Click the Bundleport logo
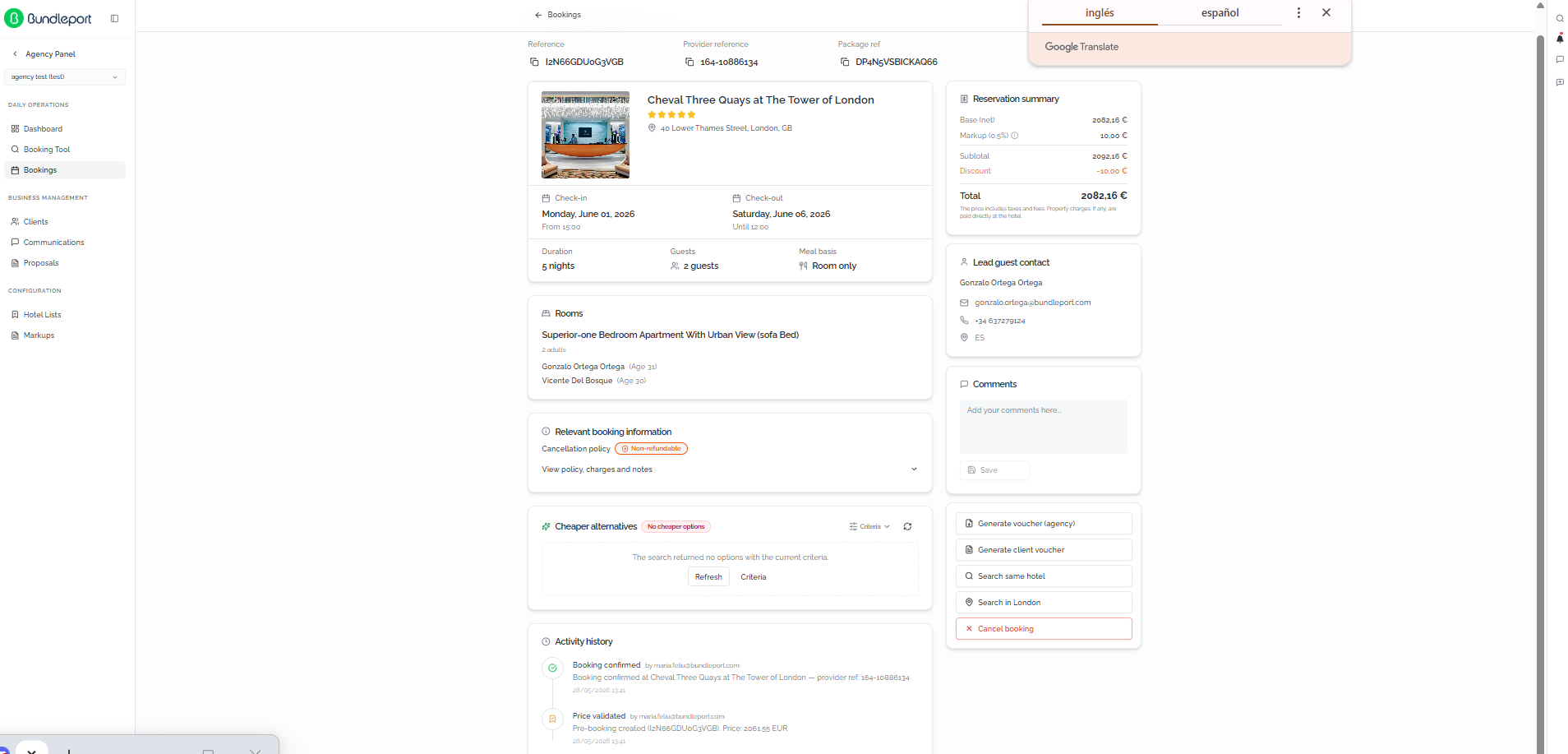This screenshot has width=1568, height=754. click(48, 18)
